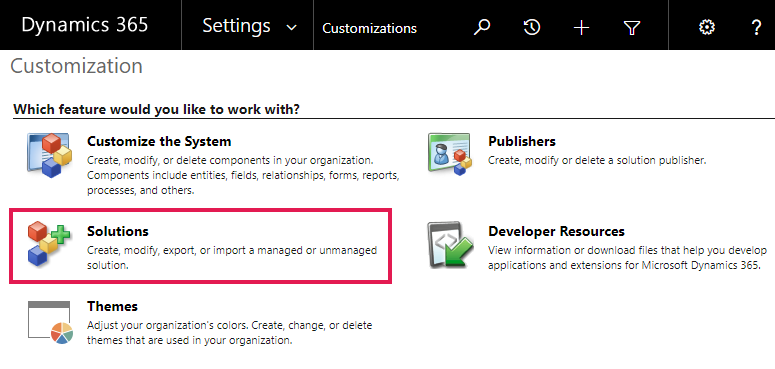775x369 pixels.
Task: Select Customizations in navigation bar
Action: [x=369, y=28]
